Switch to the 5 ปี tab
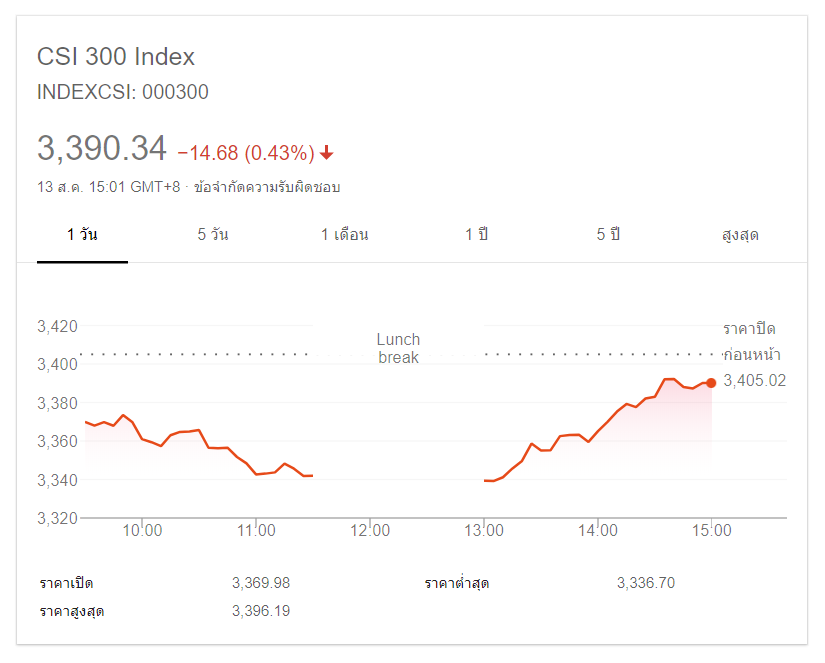Image resolution: width=825 pixels, height=663 pixels. 608,235
